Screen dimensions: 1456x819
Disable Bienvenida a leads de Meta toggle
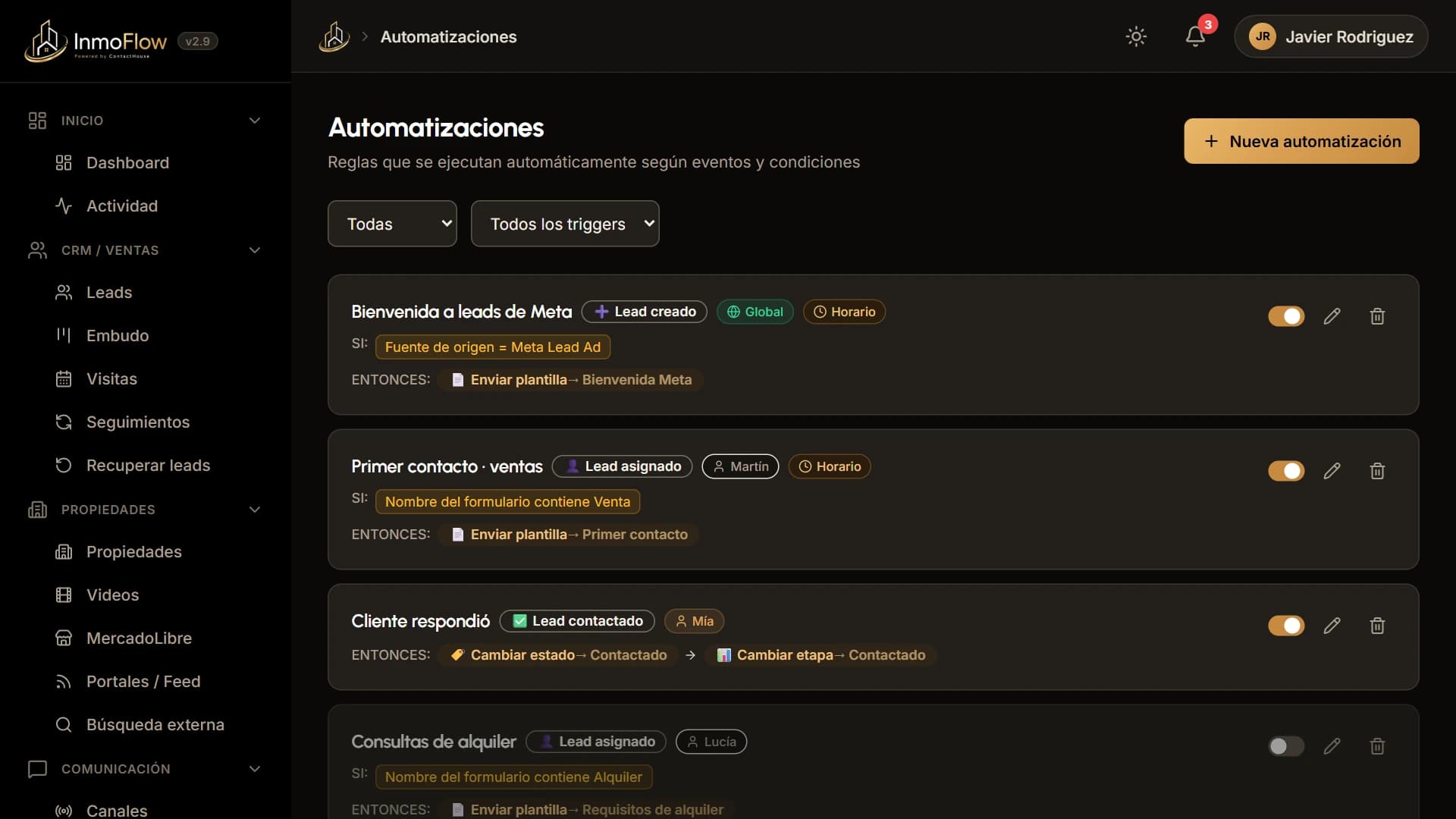pos(1286,316)
